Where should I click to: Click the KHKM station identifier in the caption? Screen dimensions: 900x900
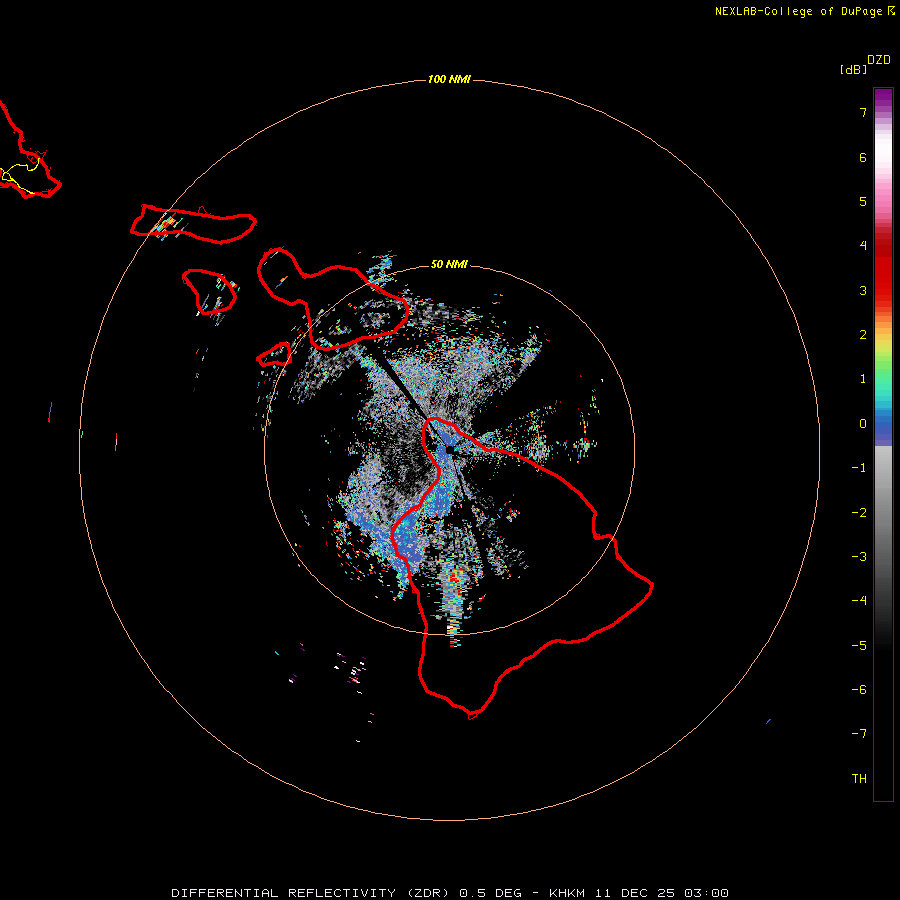tap(568, 893)
